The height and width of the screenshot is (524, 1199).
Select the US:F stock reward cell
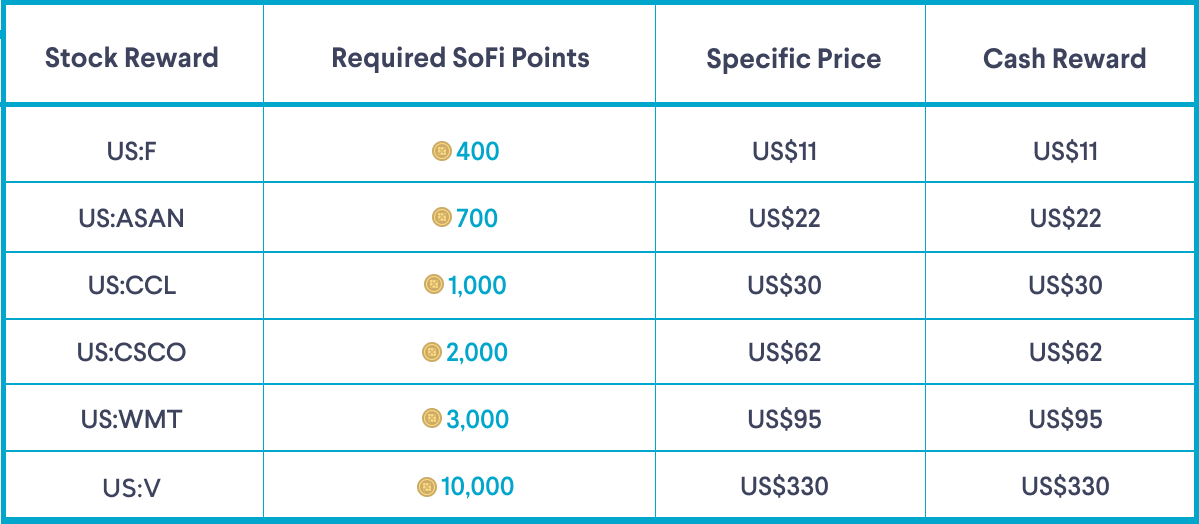pos(131,152)
